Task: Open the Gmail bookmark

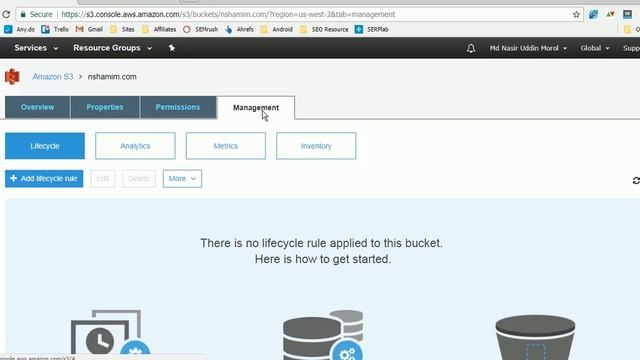Action: click(x=89, y=29)
